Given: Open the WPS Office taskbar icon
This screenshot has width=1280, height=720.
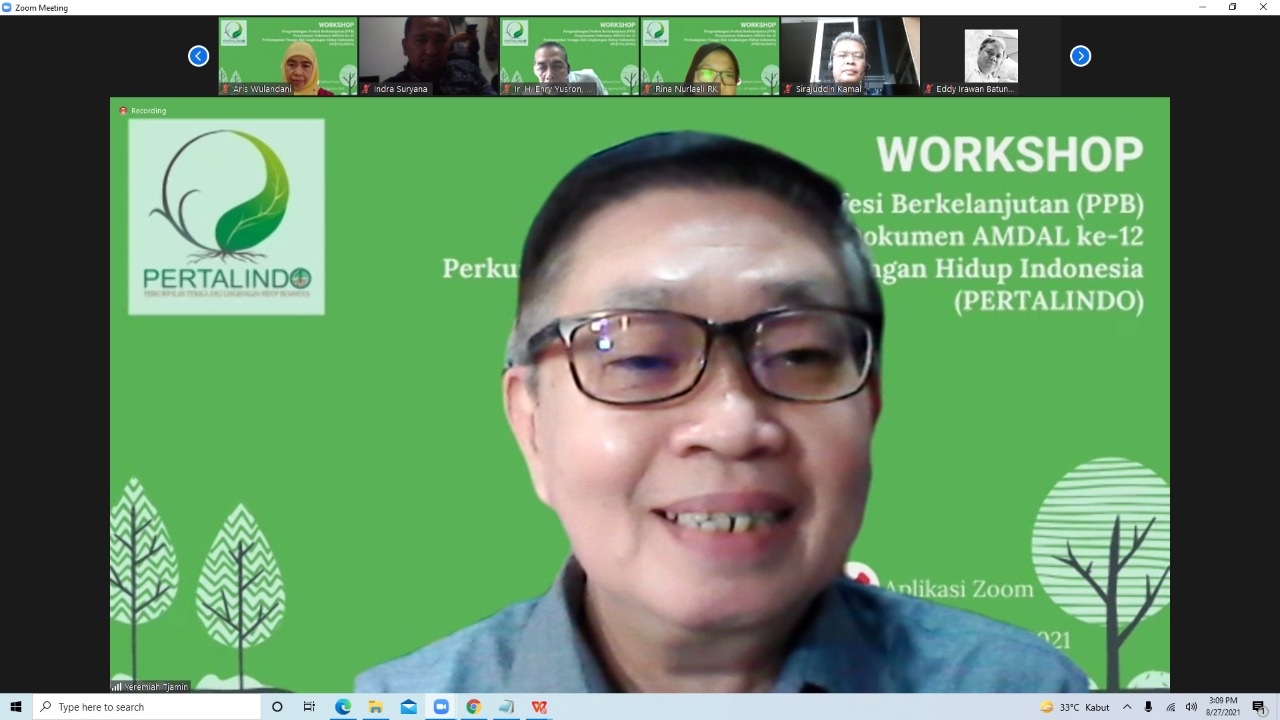Looking at the screenshot, I should click(x=539, y=707).
